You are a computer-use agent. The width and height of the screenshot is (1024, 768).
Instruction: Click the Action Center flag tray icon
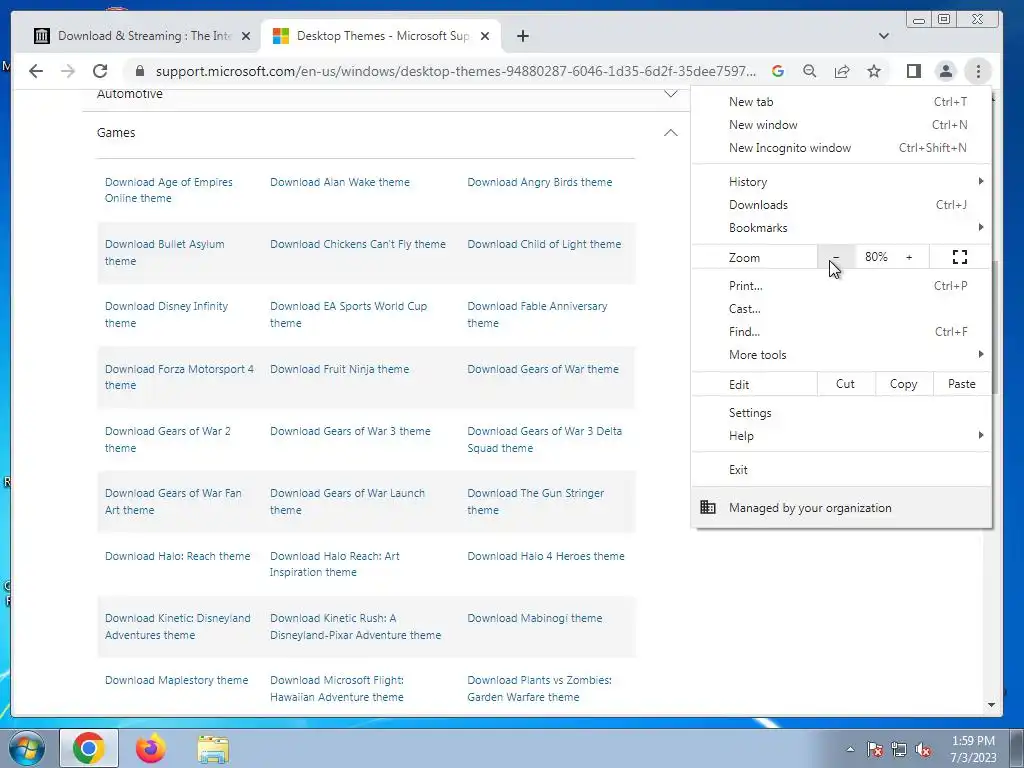[874, 749]
